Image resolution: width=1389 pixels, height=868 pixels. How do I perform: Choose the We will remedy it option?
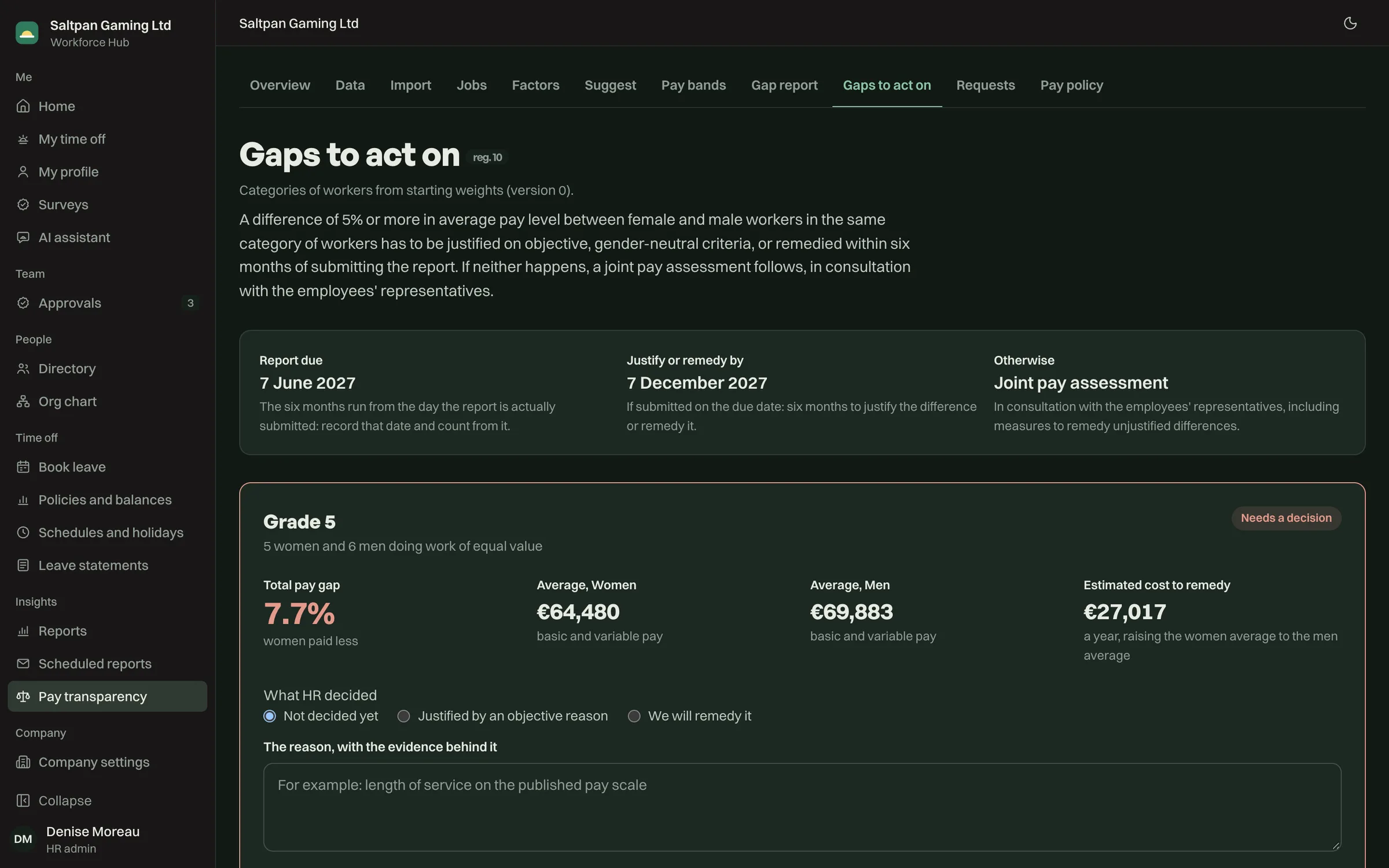634,716
